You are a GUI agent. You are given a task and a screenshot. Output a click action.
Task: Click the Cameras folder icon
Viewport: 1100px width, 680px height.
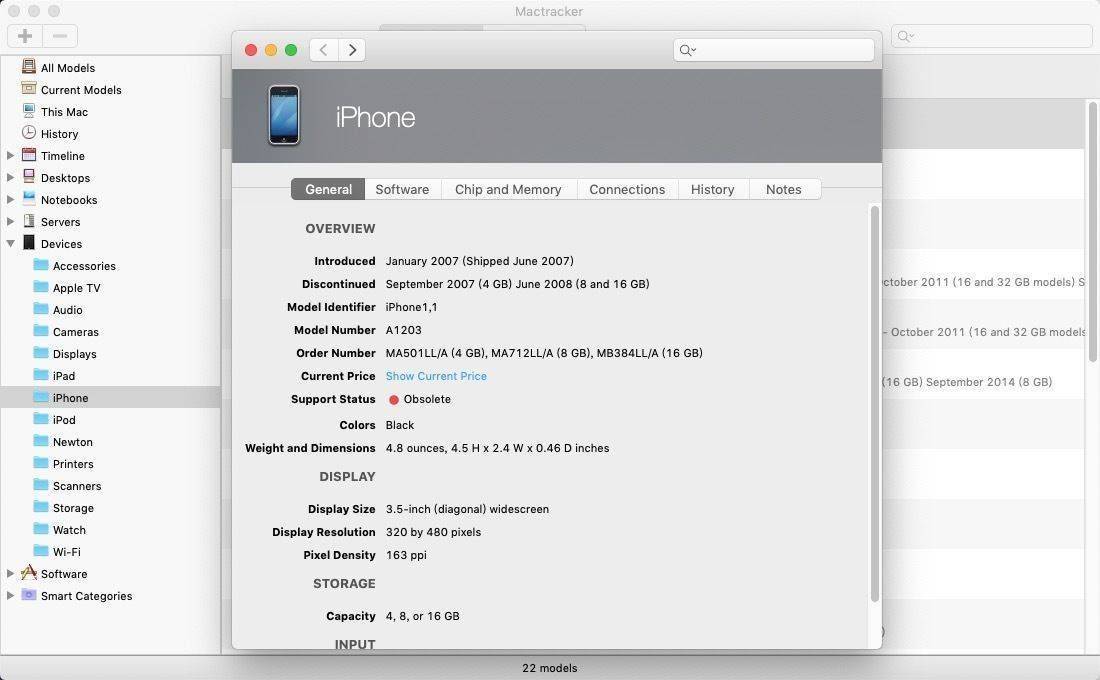[x=41, y=331]
